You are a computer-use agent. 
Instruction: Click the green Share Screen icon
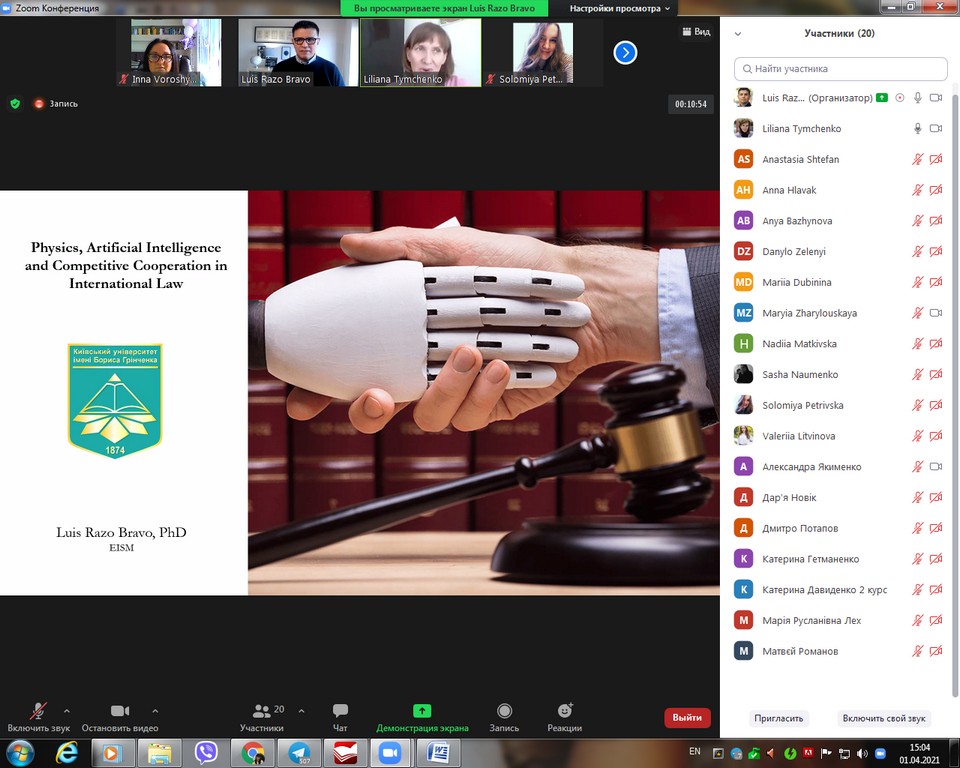(422, 711)
